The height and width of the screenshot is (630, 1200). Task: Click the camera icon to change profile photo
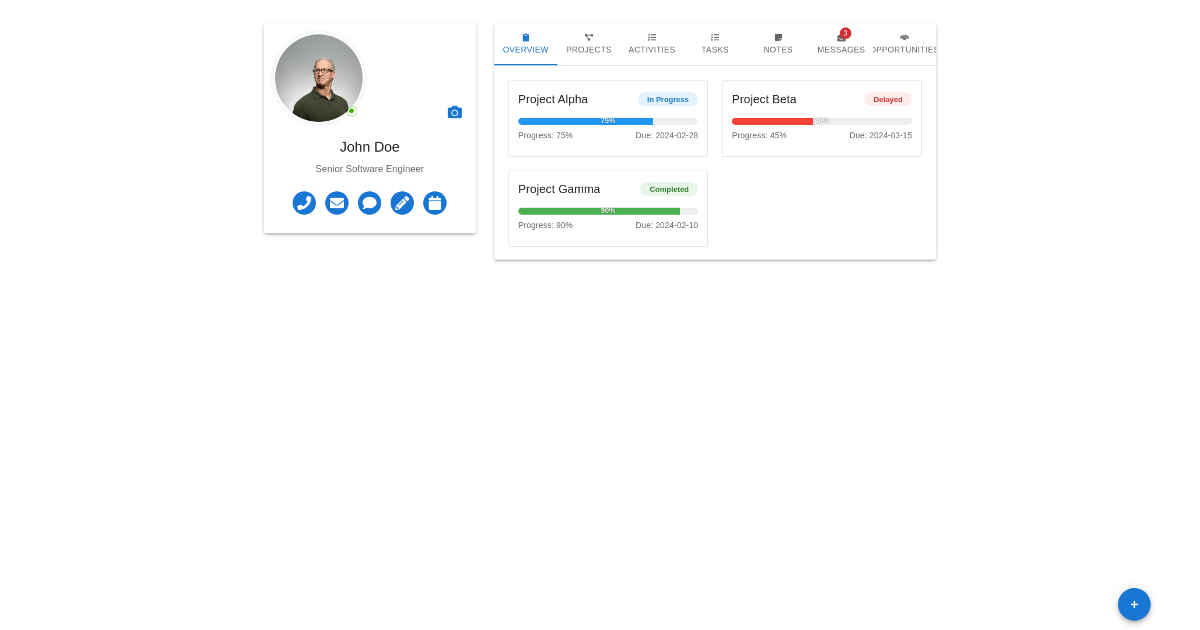pyautogui.click(x=455, y=112)
